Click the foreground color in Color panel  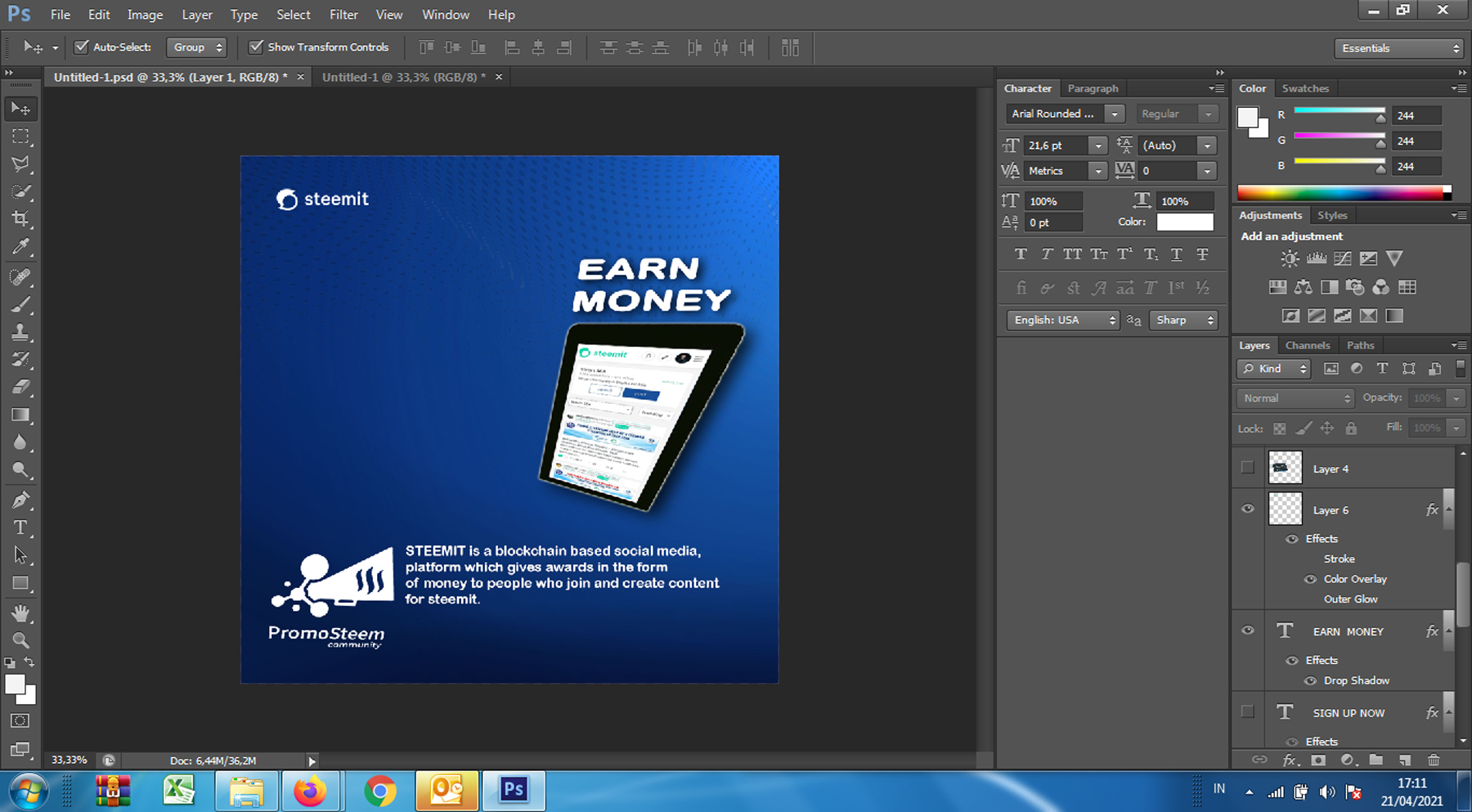coord(1248,119)
